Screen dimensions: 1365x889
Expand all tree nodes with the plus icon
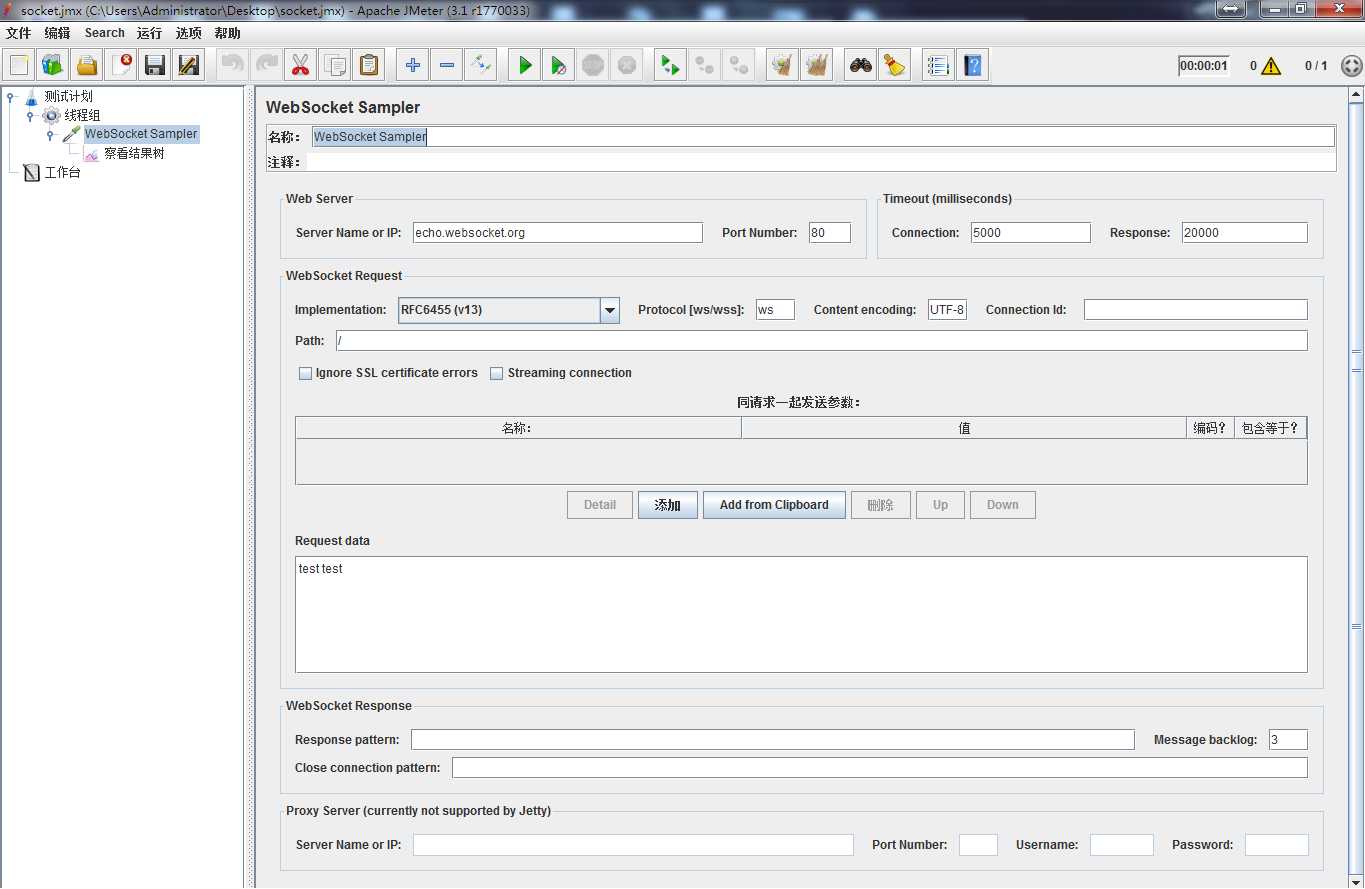(413, 66)
